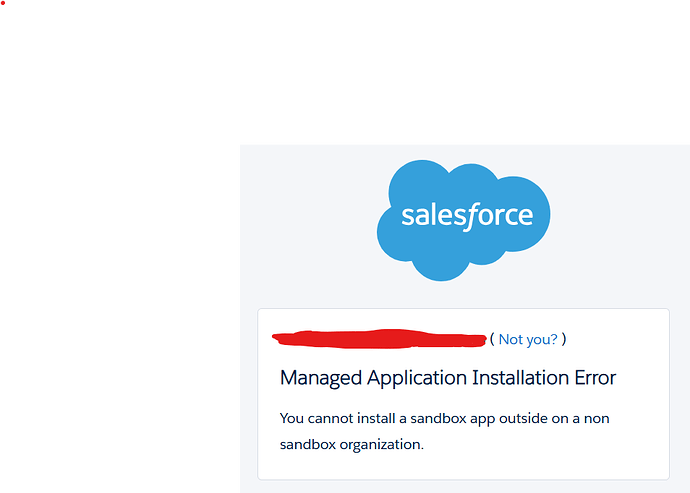Viewport: 690px width, 493px height.
Task: Select the "Managed Application Installation Error" heading
Action: pos(448,378)
